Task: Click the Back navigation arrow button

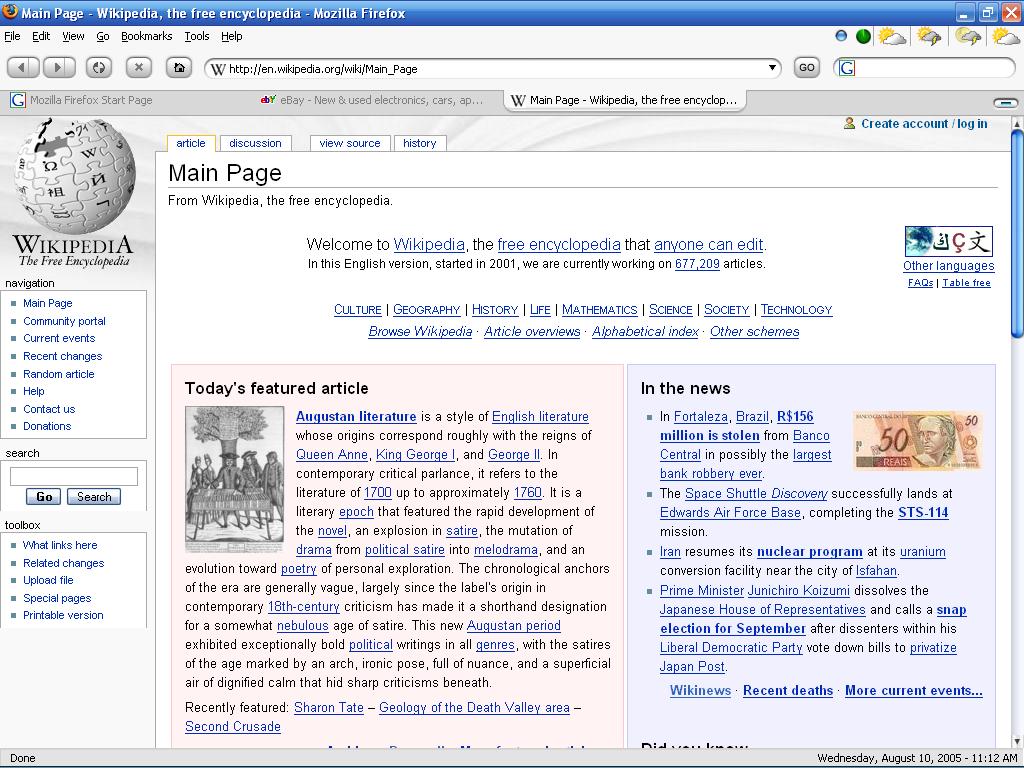Action: pyautogui.click(x=23, y=67)
